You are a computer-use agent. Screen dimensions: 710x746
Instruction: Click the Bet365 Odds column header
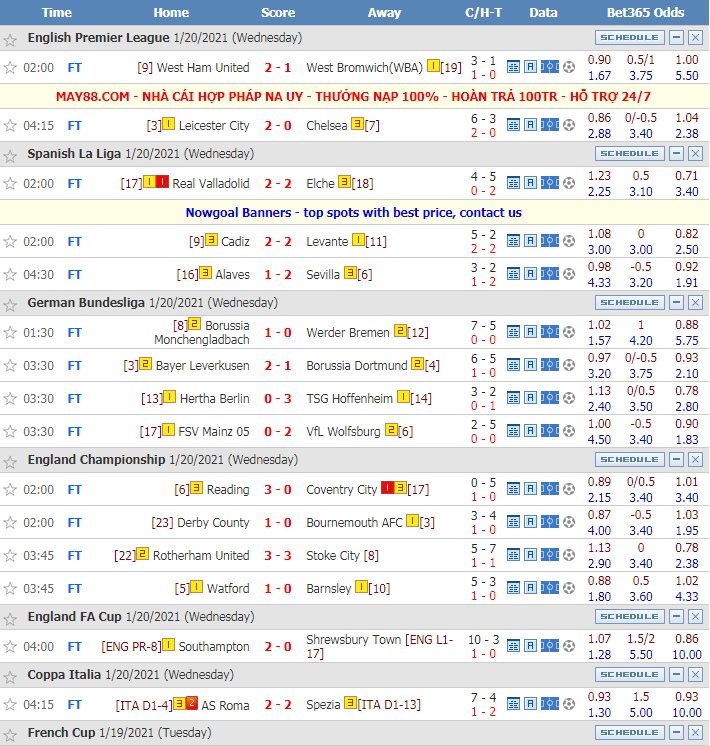coord(645,13)
